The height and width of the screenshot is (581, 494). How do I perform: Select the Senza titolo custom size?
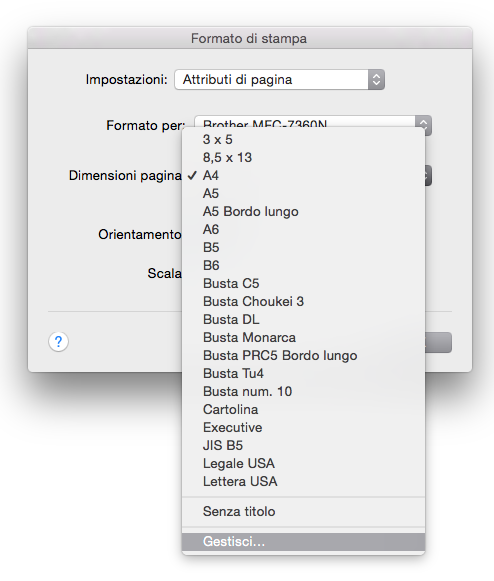click(x=303, y=511)
